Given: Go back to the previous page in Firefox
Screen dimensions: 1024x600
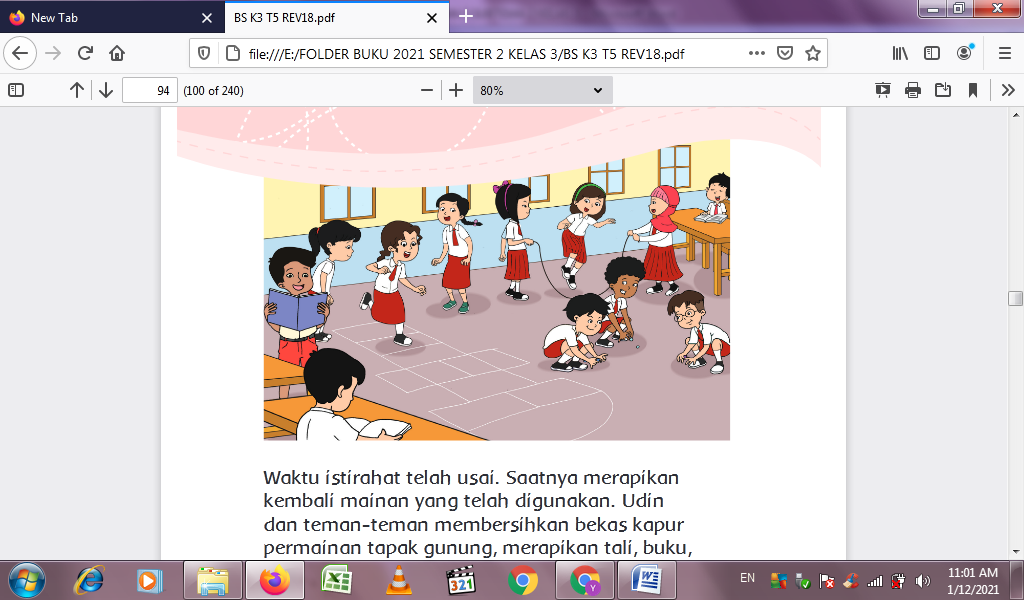Looking at the screenshot, I should point(20,54).
